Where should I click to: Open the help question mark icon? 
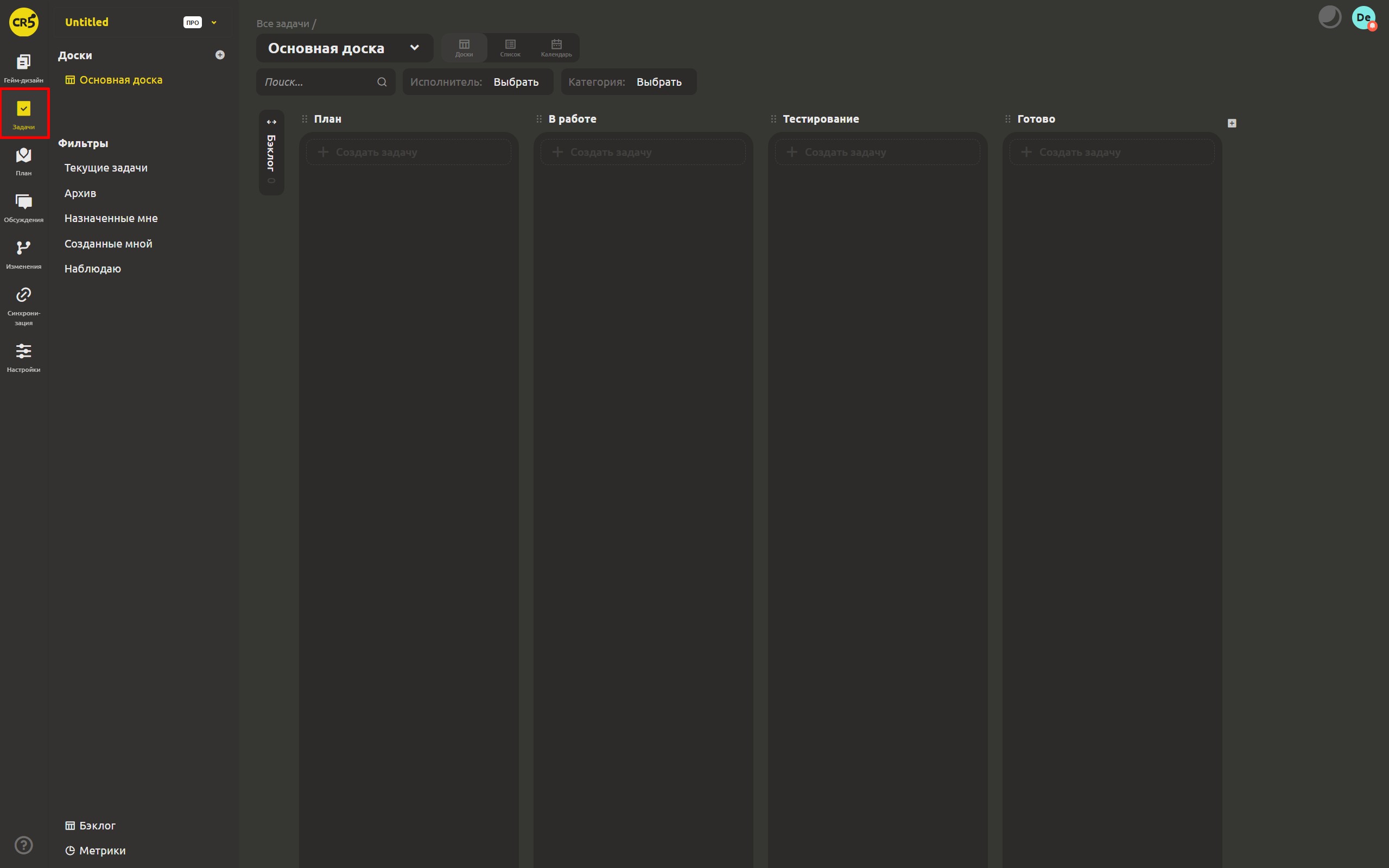[23, 845]
